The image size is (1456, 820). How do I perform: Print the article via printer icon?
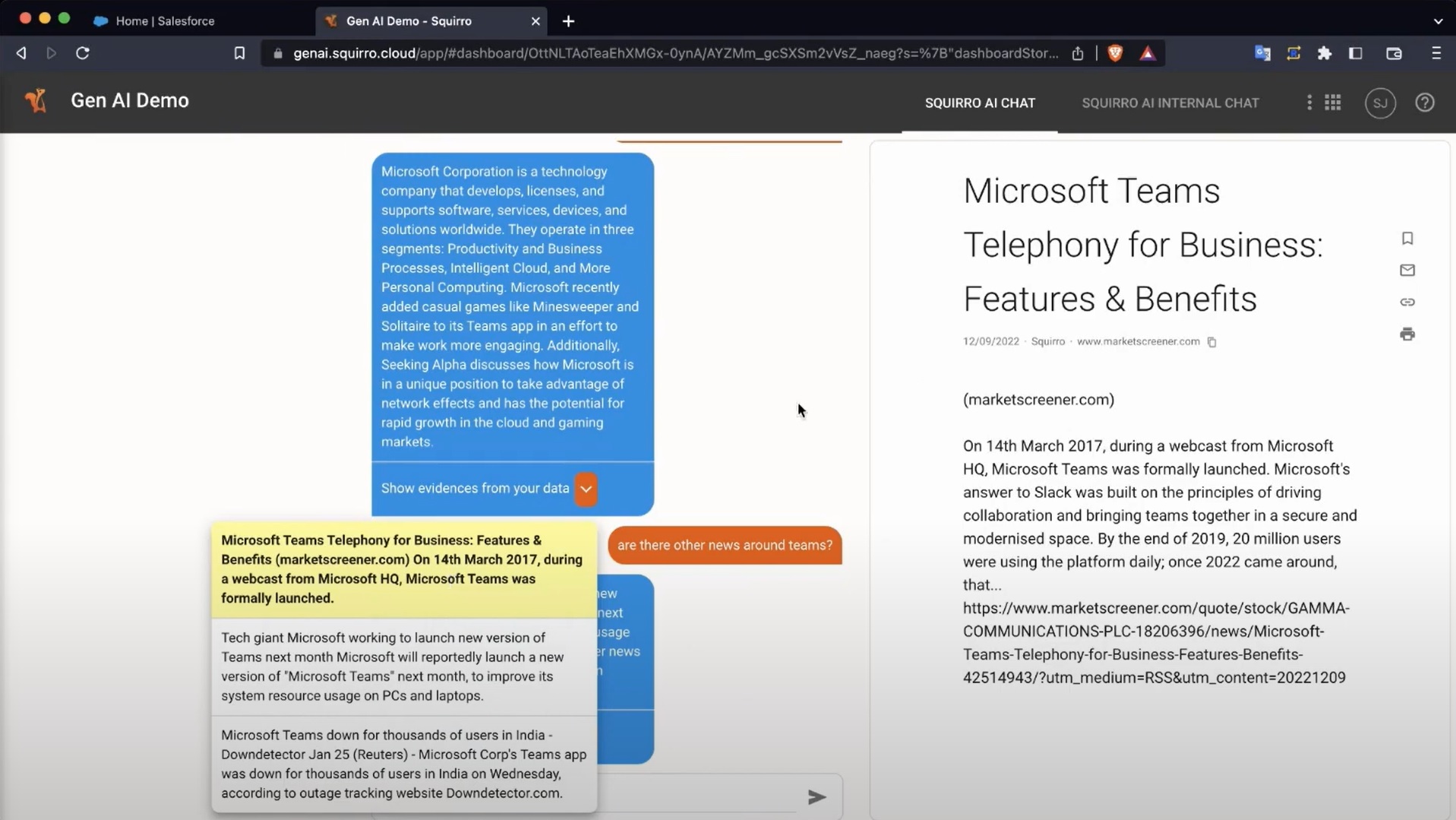[x=1407, y=334]
